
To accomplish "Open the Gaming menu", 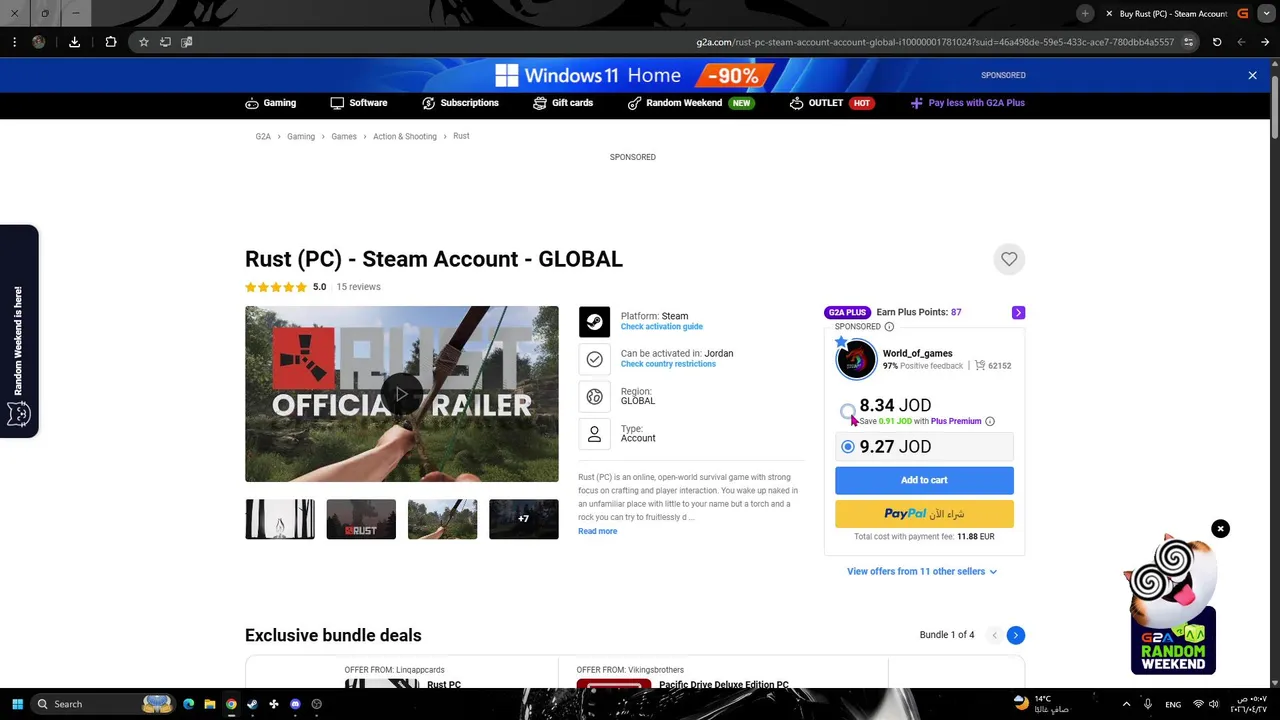I will tap(270, 103).
